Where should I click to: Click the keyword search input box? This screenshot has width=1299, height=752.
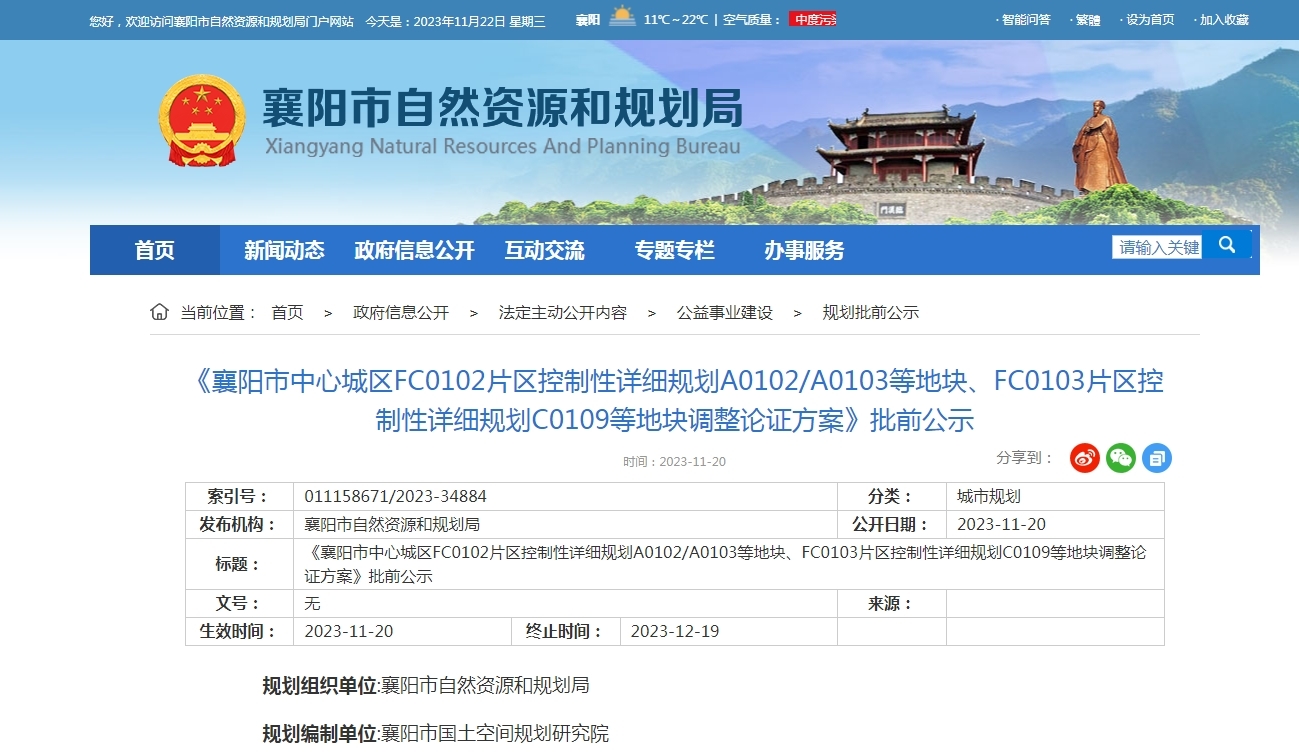pyautogui.click(x=1157, y=244)
